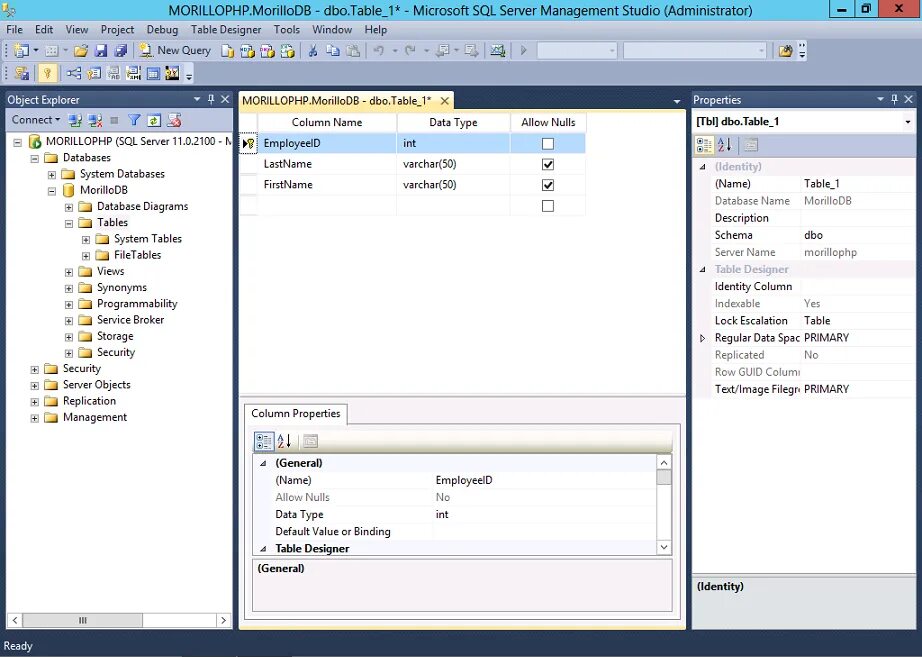Click the Default Value or Binding field

pos(544,532)
